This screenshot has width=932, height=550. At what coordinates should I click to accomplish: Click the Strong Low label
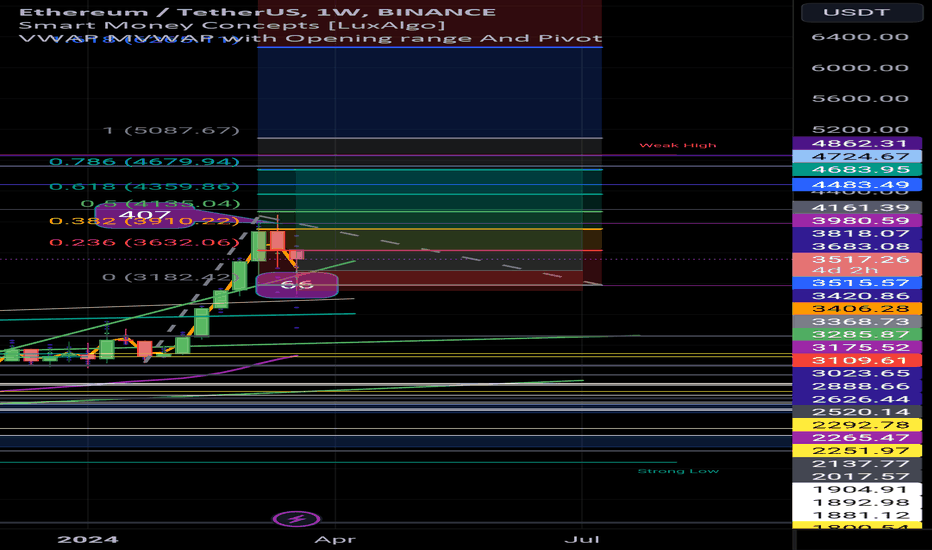pos(678,471)
